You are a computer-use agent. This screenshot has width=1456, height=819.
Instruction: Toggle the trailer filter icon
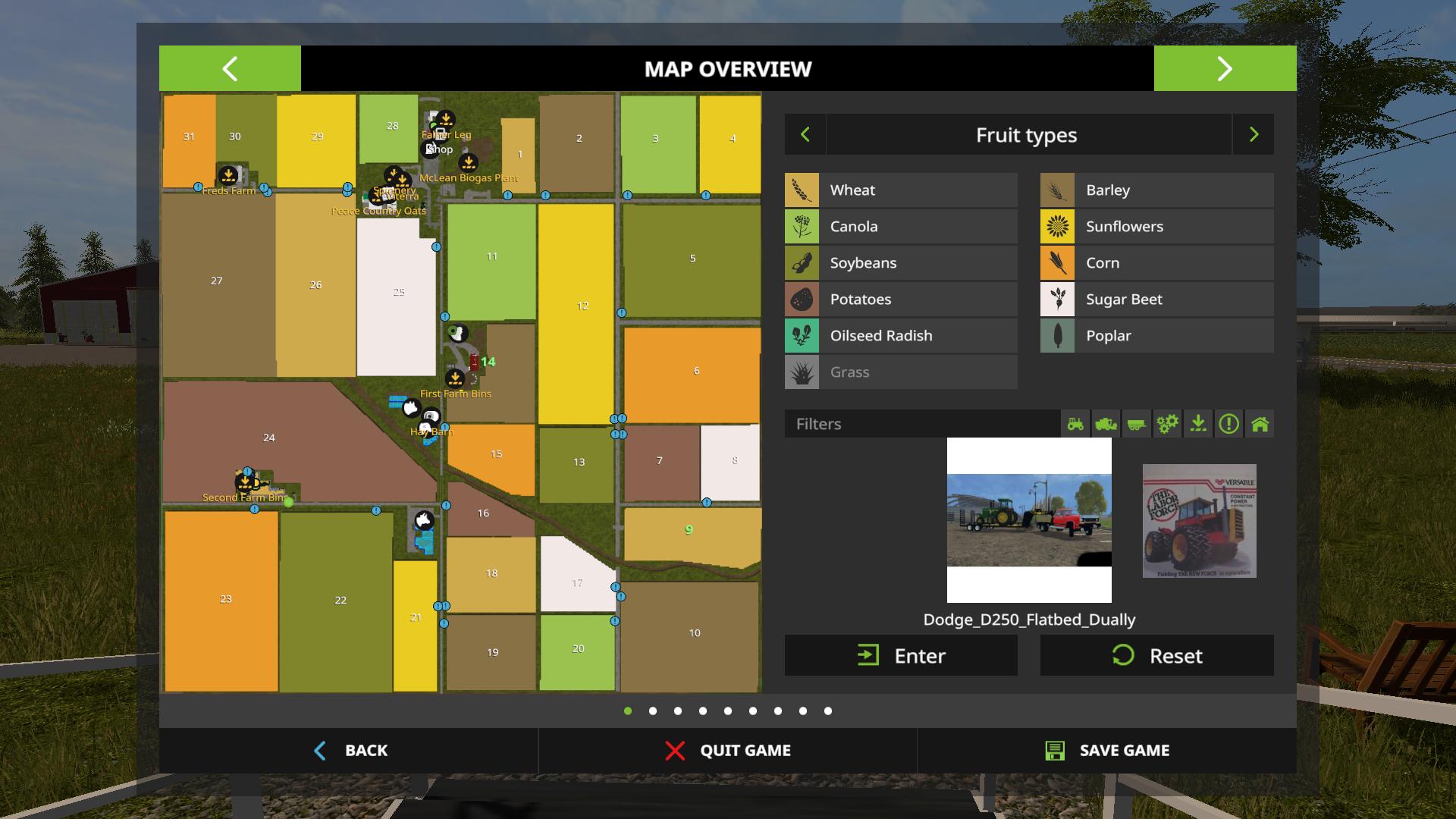tap(1137, 424)
